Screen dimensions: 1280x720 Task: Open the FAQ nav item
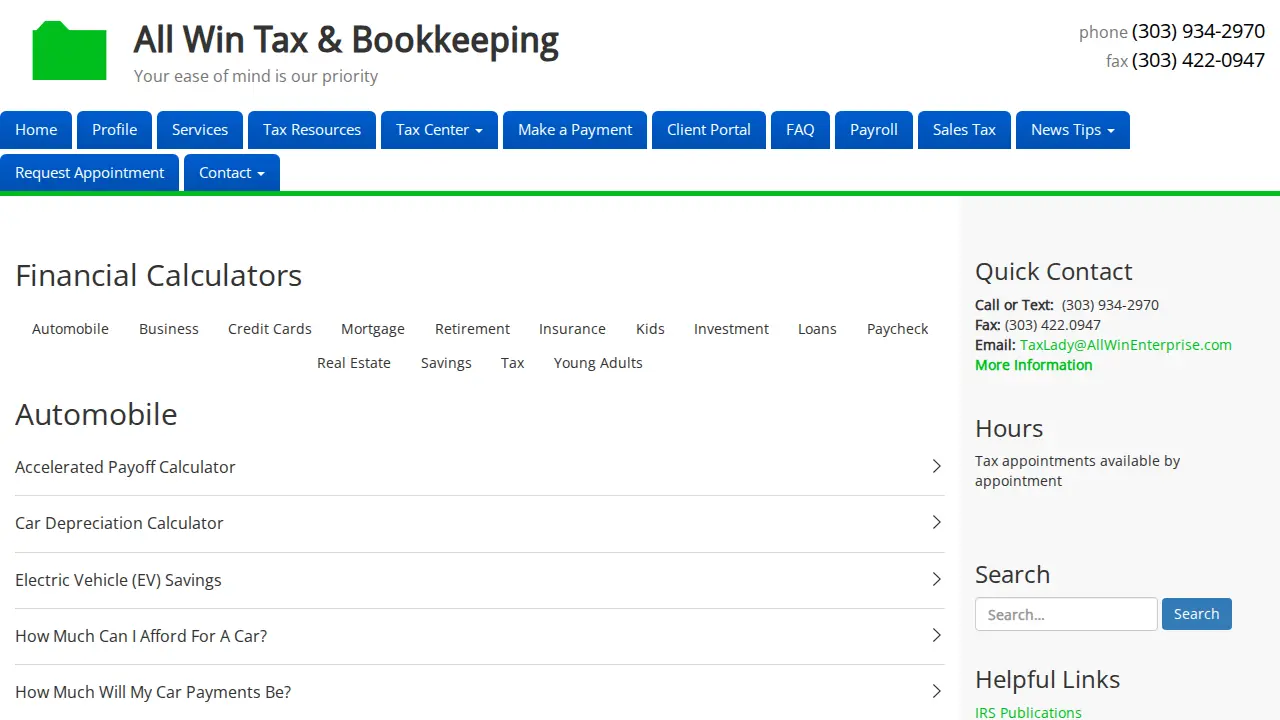tap(800, 130)
